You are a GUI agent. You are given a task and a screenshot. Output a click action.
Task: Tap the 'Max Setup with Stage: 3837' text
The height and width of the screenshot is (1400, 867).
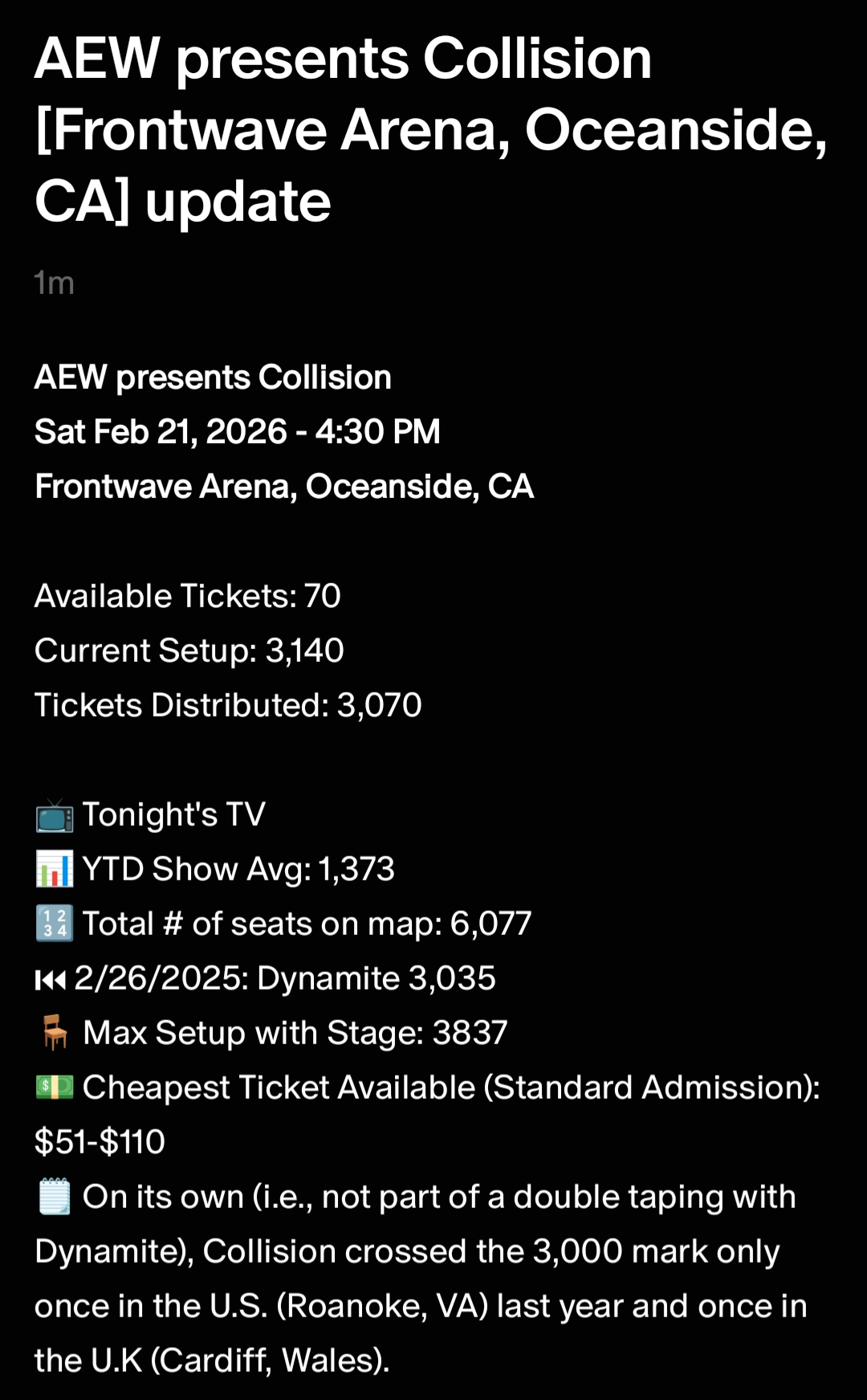coord(295,1033)
